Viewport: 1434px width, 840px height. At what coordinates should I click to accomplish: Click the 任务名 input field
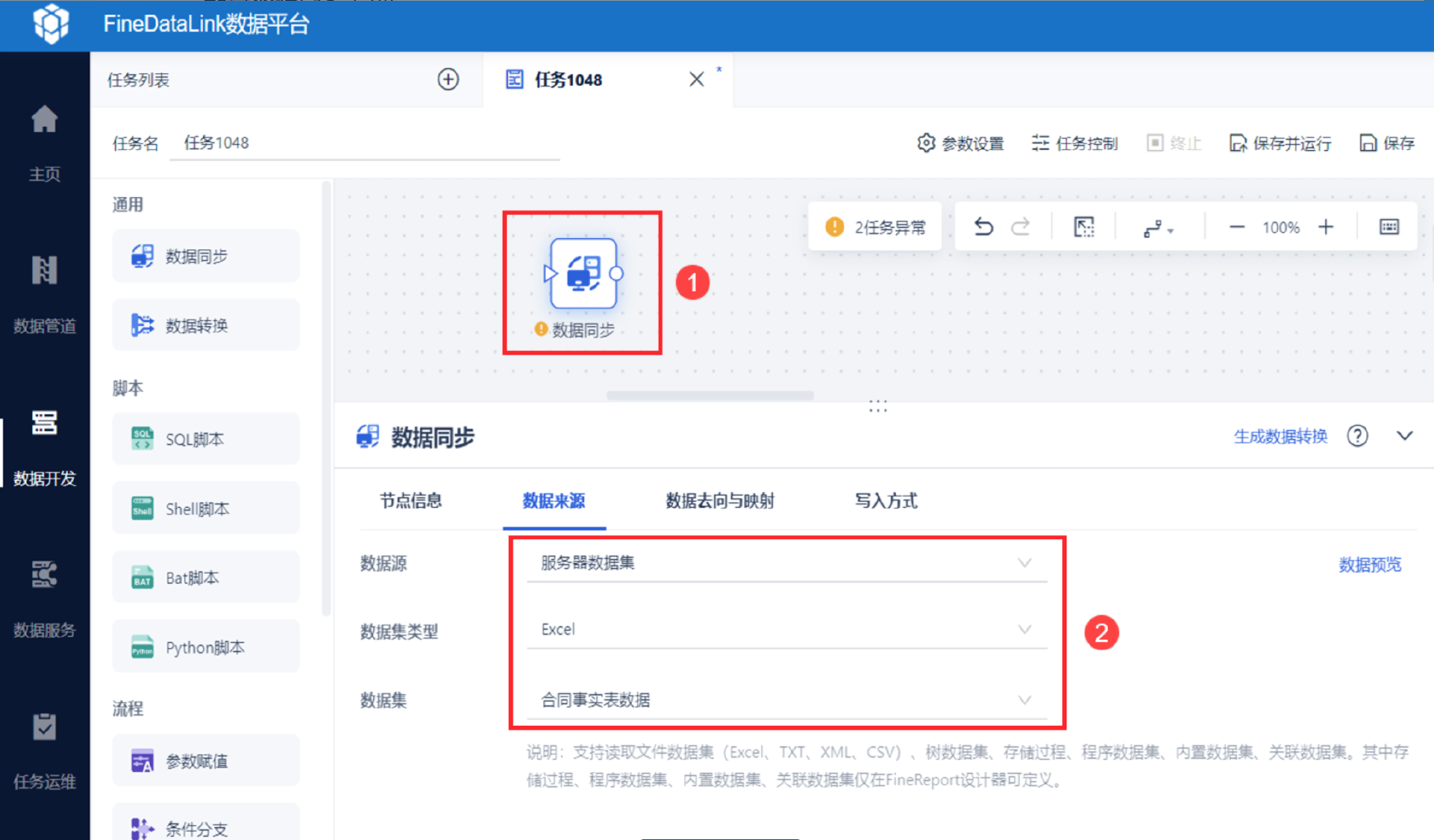[x=364, y=143]
